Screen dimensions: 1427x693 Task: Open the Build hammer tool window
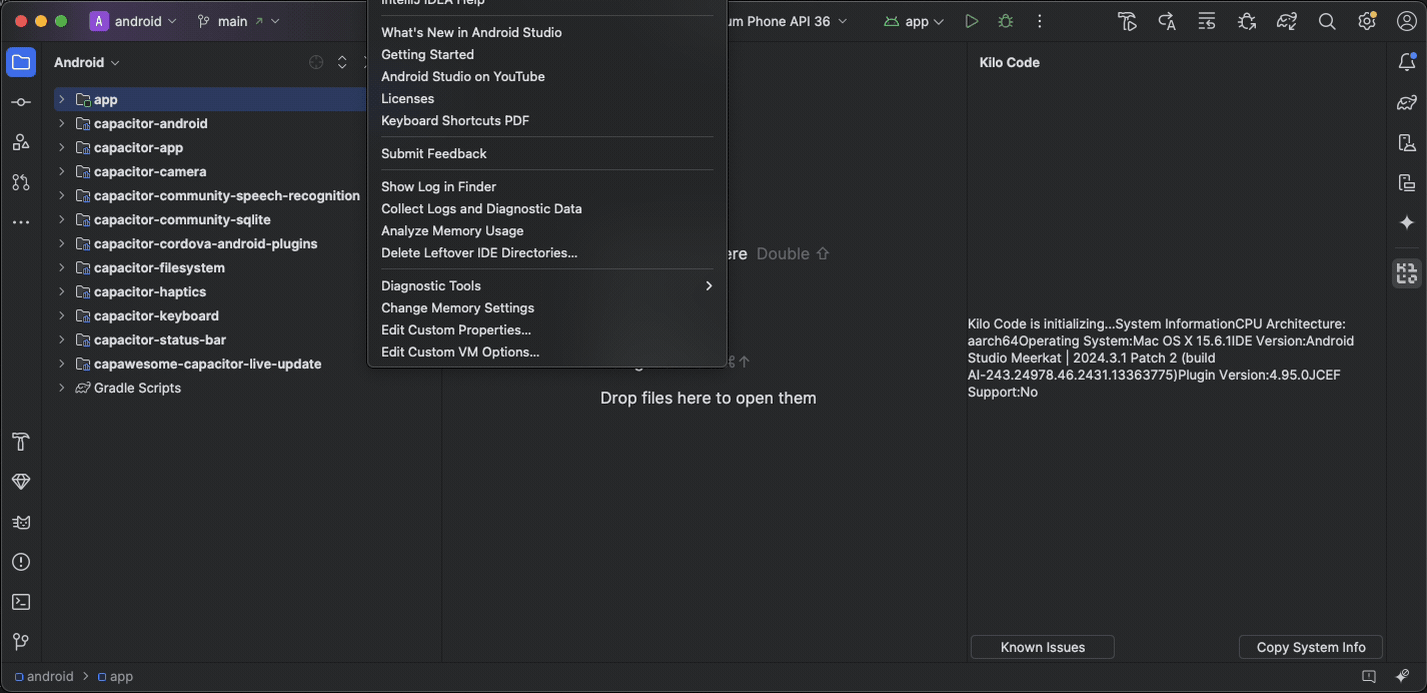click(x=21, y=442)
